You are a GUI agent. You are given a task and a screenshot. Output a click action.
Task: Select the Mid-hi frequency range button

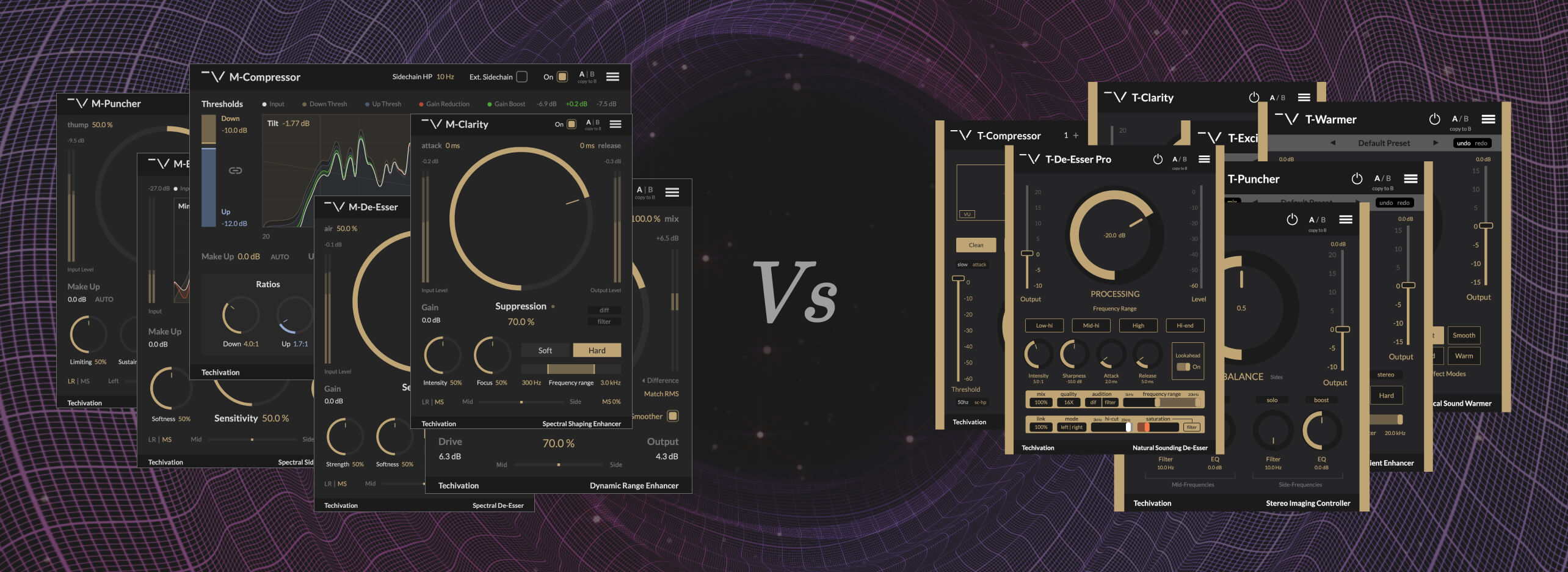point(1091,326)
